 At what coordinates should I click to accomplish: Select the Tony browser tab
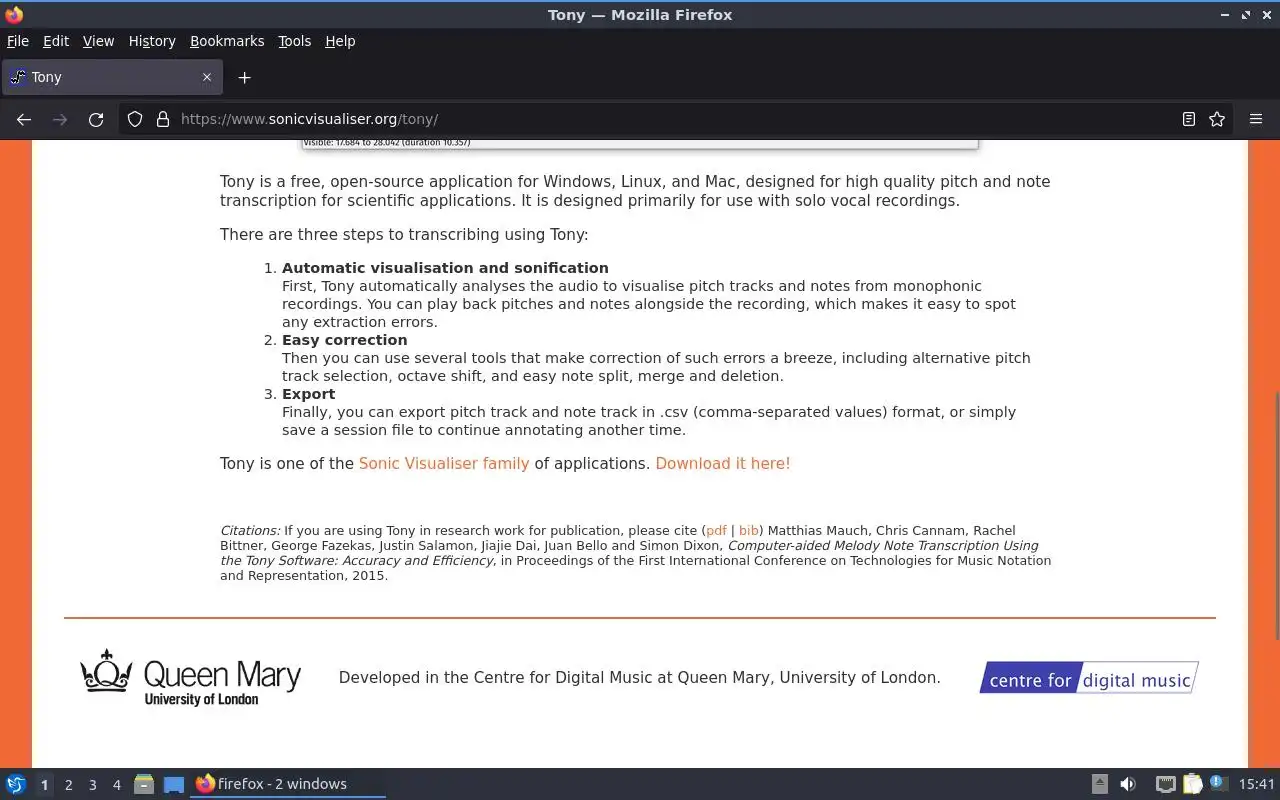point(112,77)
